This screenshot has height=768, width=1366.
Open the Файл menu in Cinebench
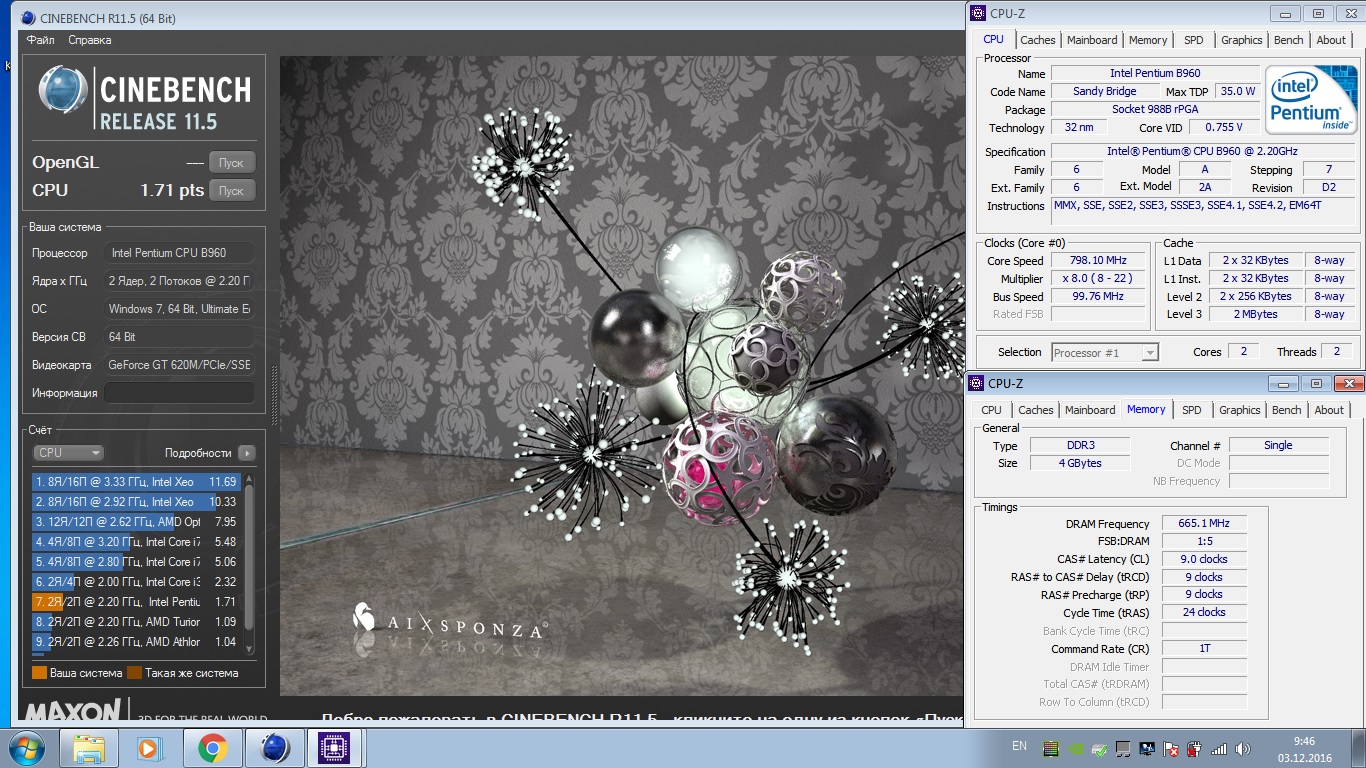[41, 40]
